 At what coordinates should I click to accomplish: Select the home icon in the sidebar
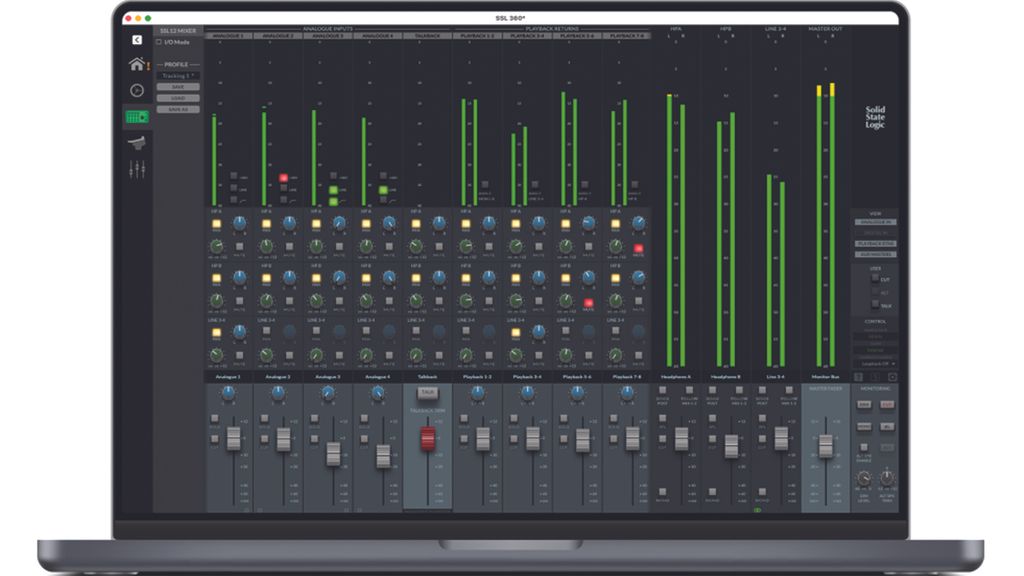tap(136, 63)
